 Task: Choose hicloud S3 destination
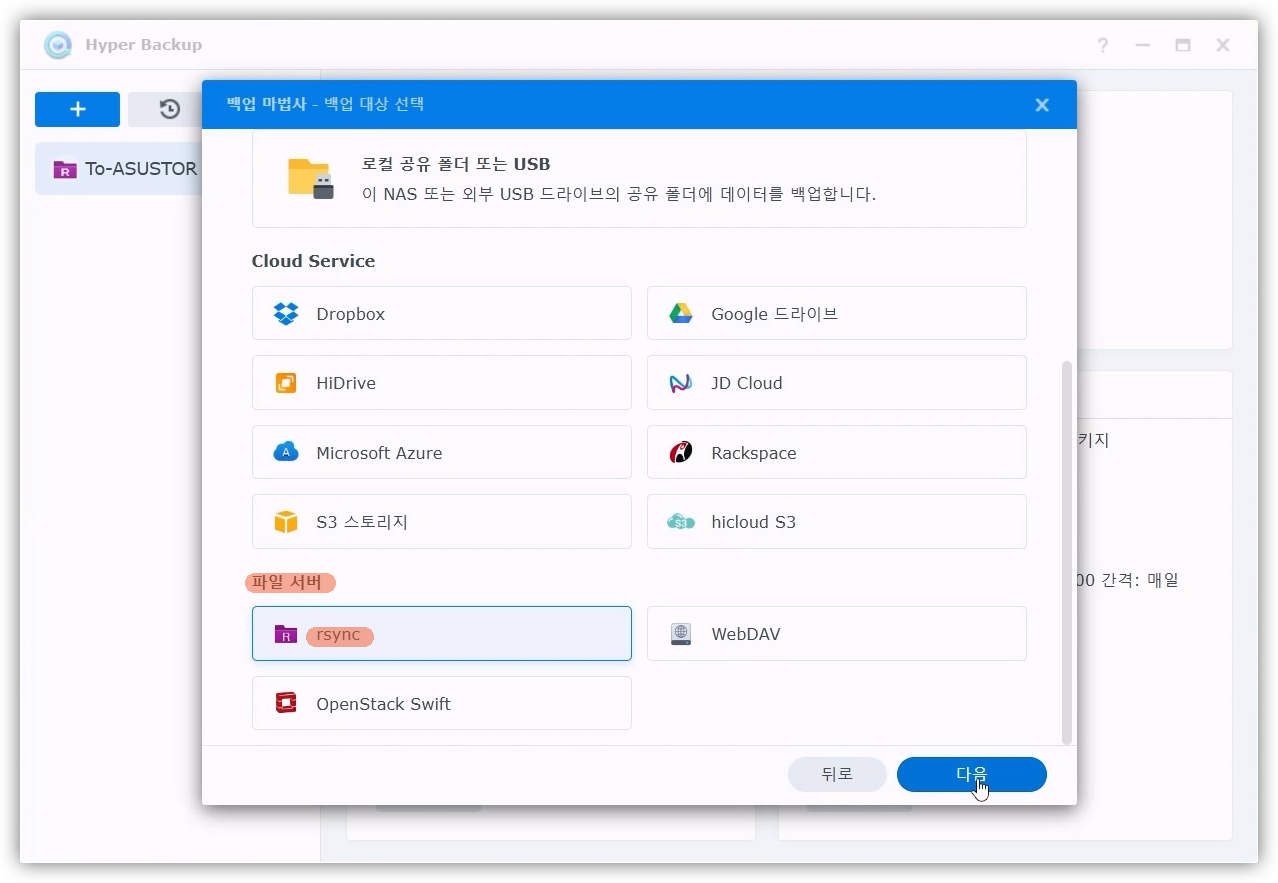[836, 522]
